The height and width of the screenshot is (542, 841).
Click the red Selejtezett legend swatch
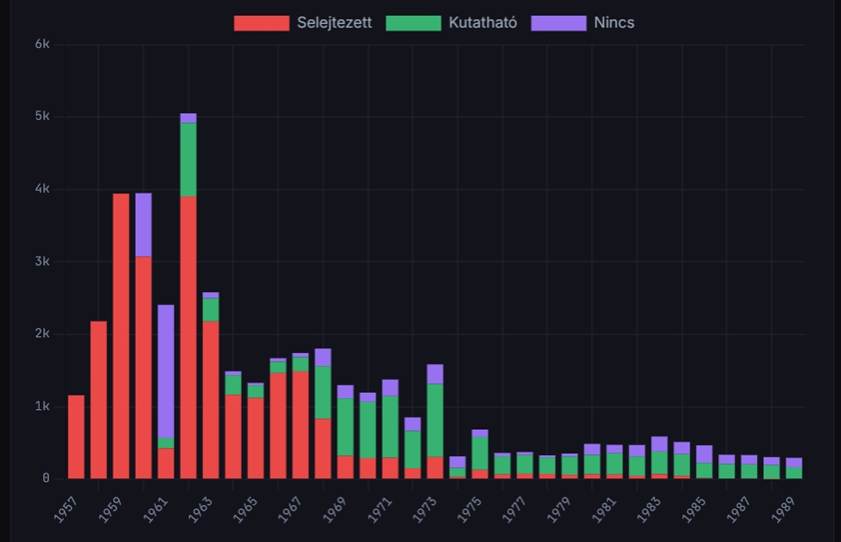tap(262, 23)
